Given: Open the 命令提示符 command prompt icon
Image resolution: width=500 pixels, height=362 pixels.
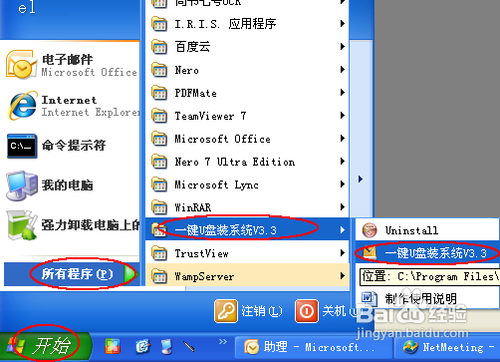Looking at the screenshot, I should tap(22, 146).
